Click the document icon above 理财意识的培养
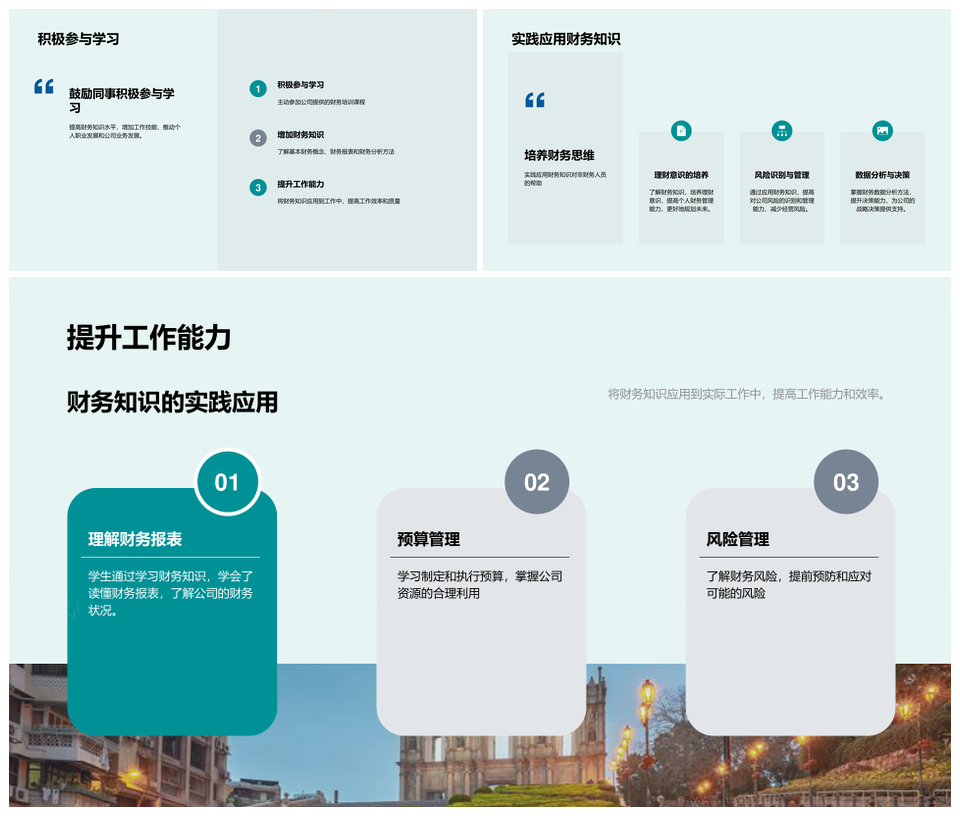The height and width of the screenshot is (816, 960). coord(681,131)
